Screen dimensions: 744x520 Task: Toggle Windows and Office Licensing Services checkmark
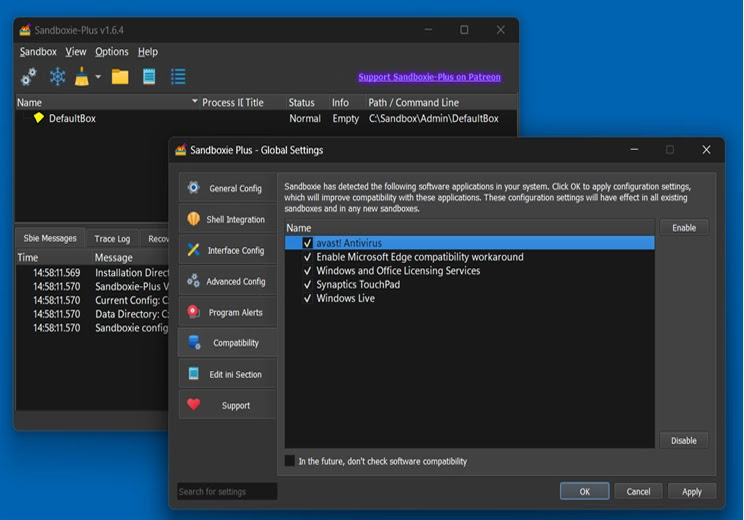pyautogui.click(x=307, y=270)
